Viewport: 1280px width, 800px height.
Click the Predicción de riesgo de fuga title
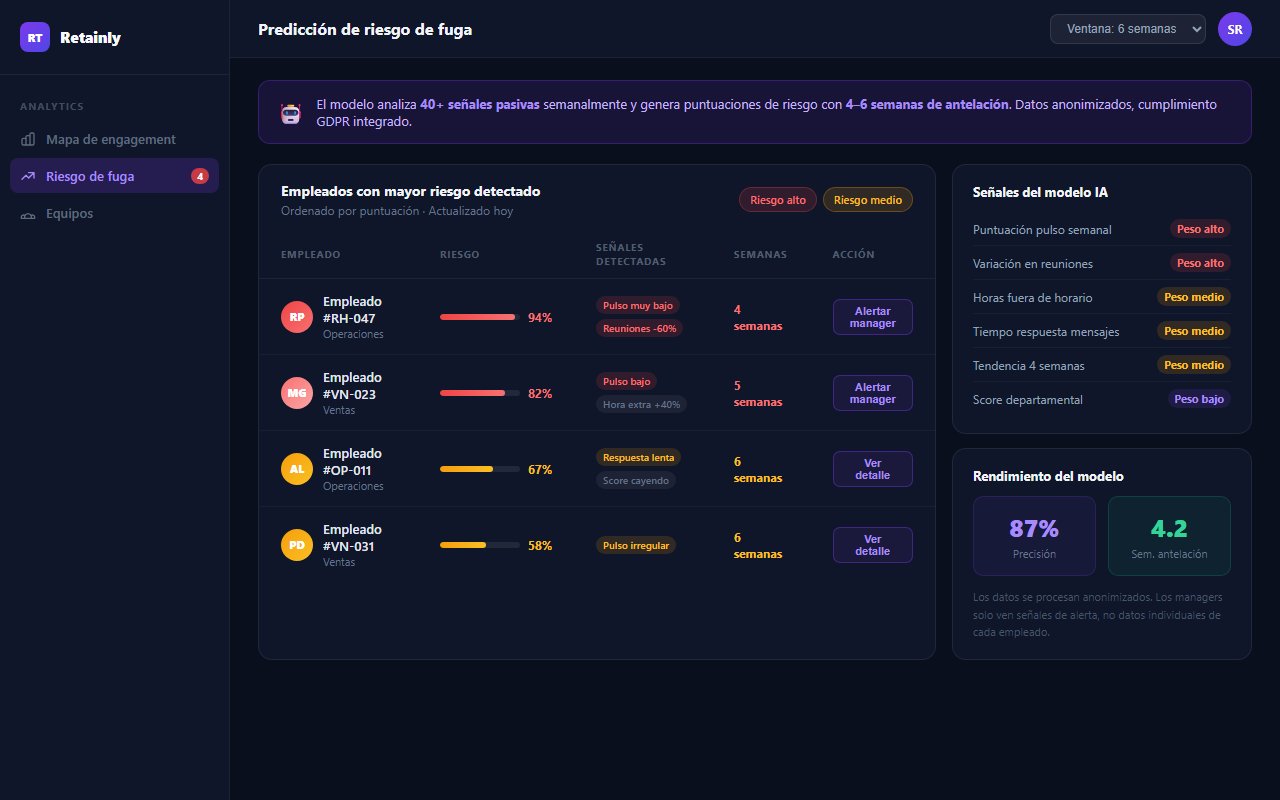[365, 29]
